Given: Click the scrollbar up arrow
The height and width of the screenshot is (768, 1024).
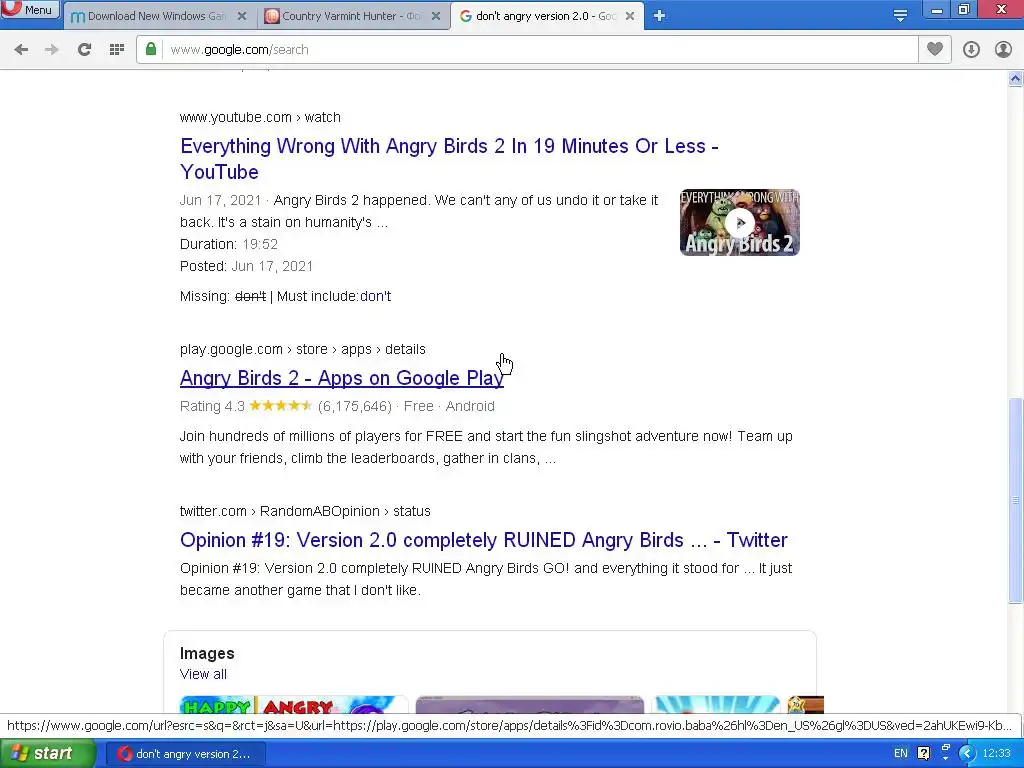Looking at the screenshot, I should (1016, 79).
